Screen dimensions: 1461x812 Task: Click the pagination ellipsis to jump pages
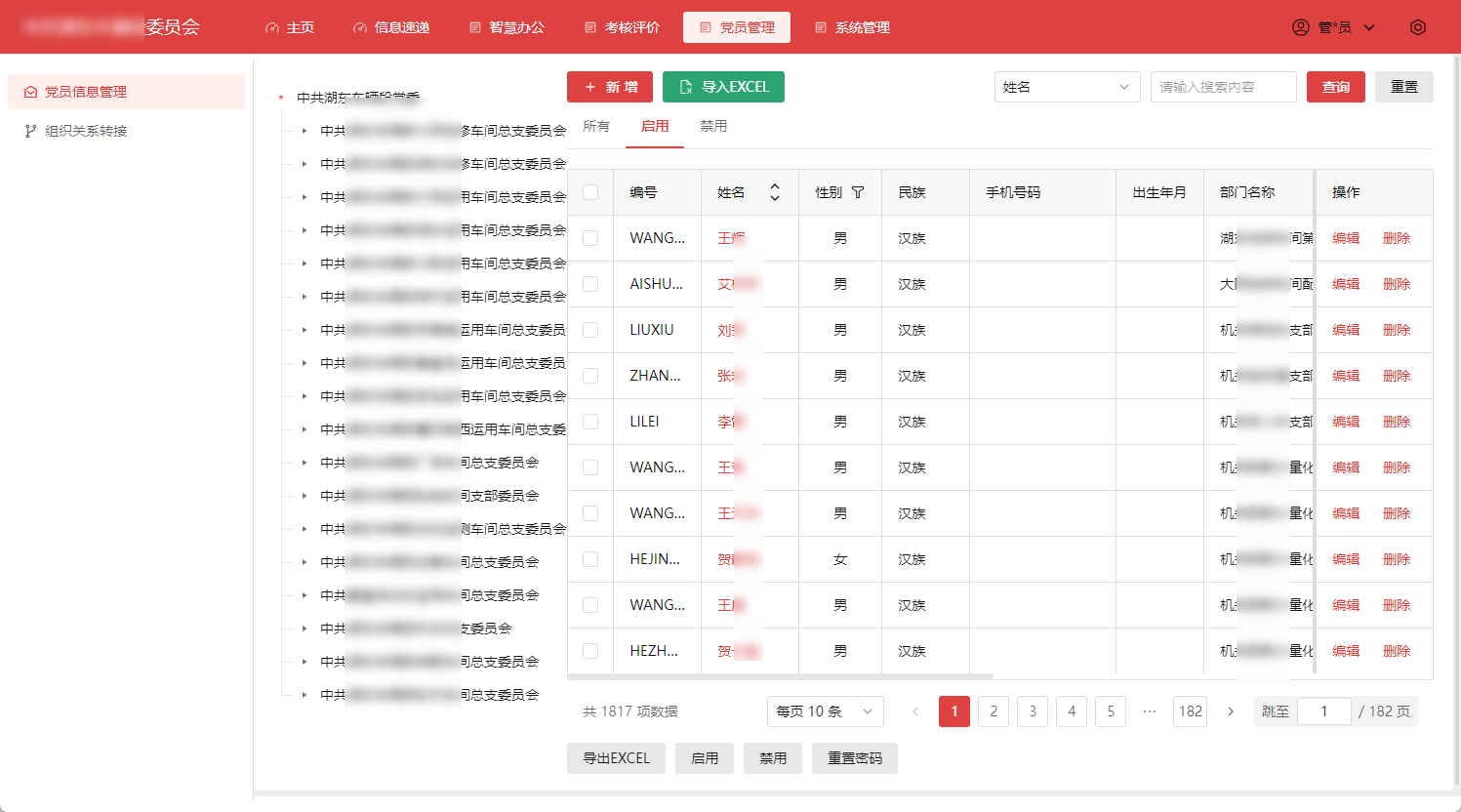point(1150,711)
